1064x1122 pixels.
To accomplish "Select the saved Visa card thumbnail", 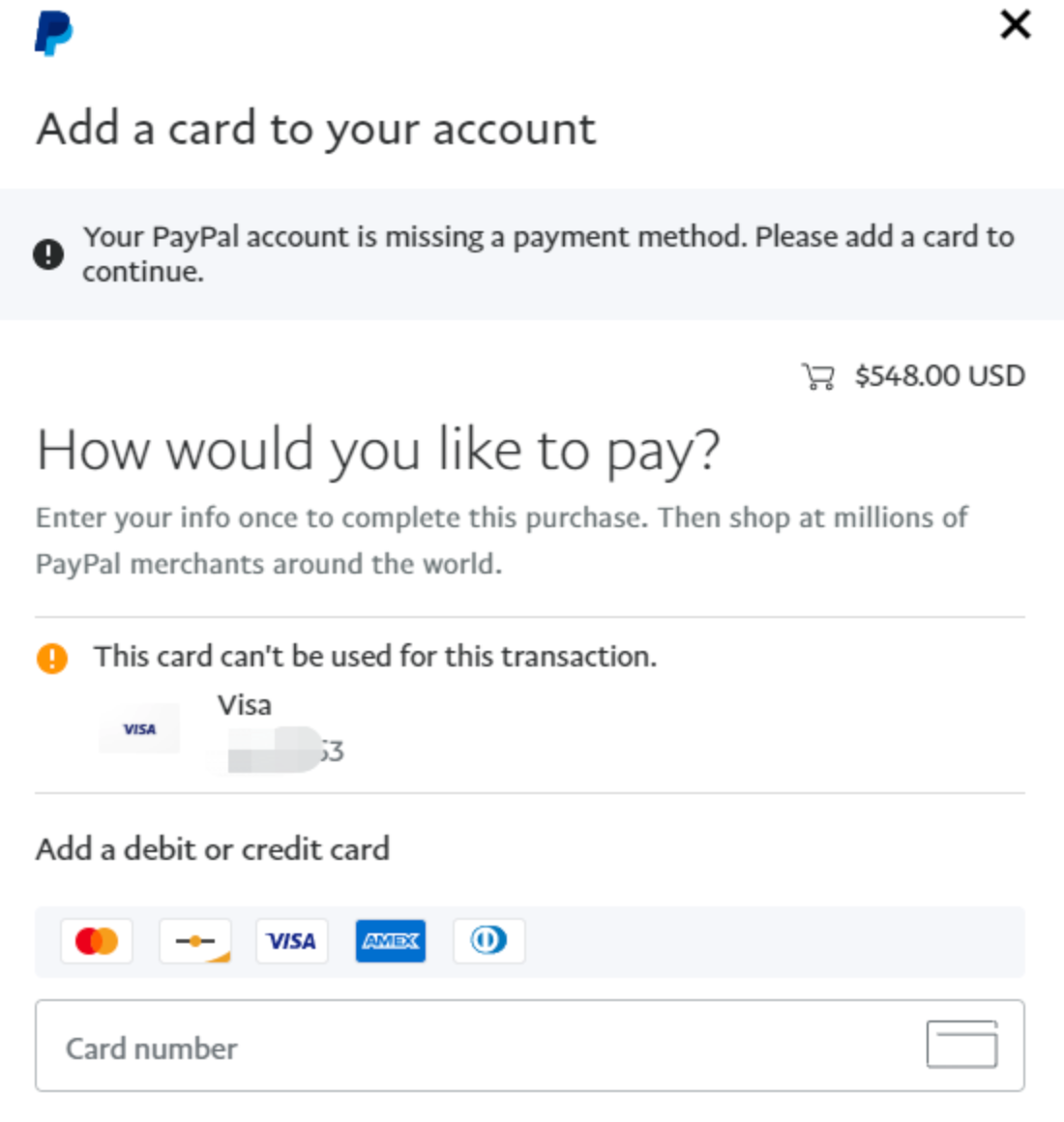I will (139, 729).
